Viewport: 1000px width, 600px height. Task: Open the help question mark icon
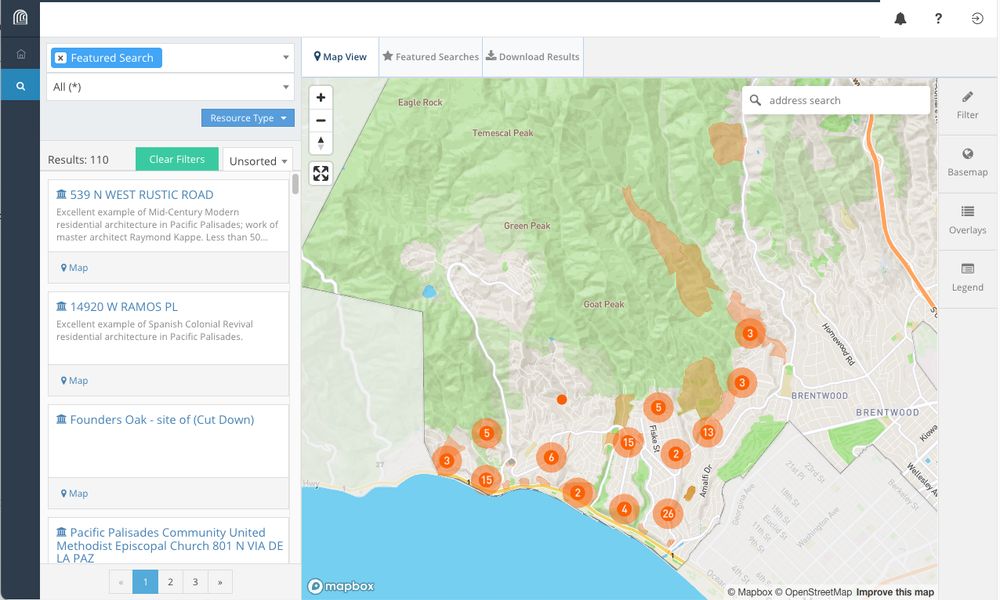click(938, 19)
